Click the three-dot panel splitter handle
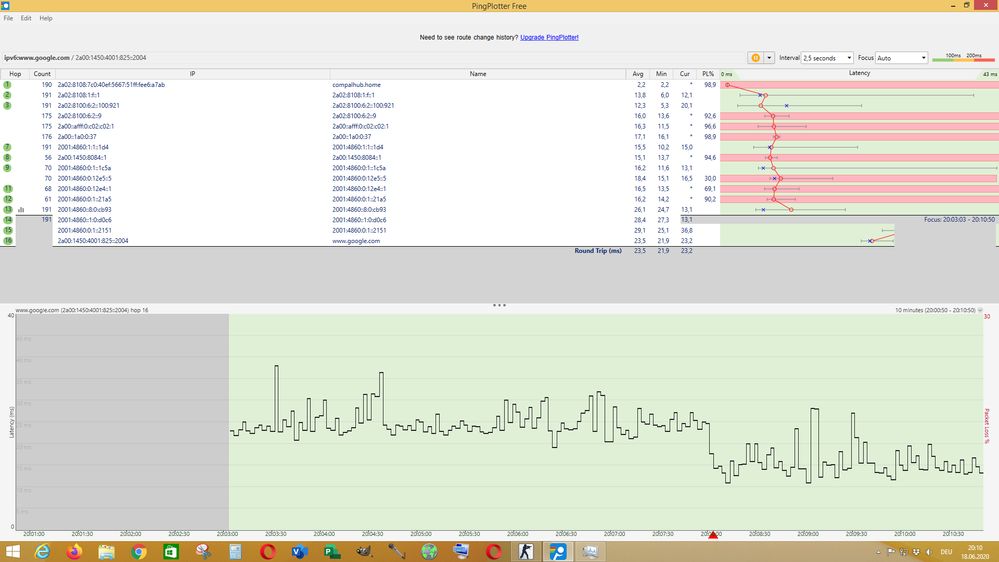This screenshot has width=999, height=562. coord(499,305)
